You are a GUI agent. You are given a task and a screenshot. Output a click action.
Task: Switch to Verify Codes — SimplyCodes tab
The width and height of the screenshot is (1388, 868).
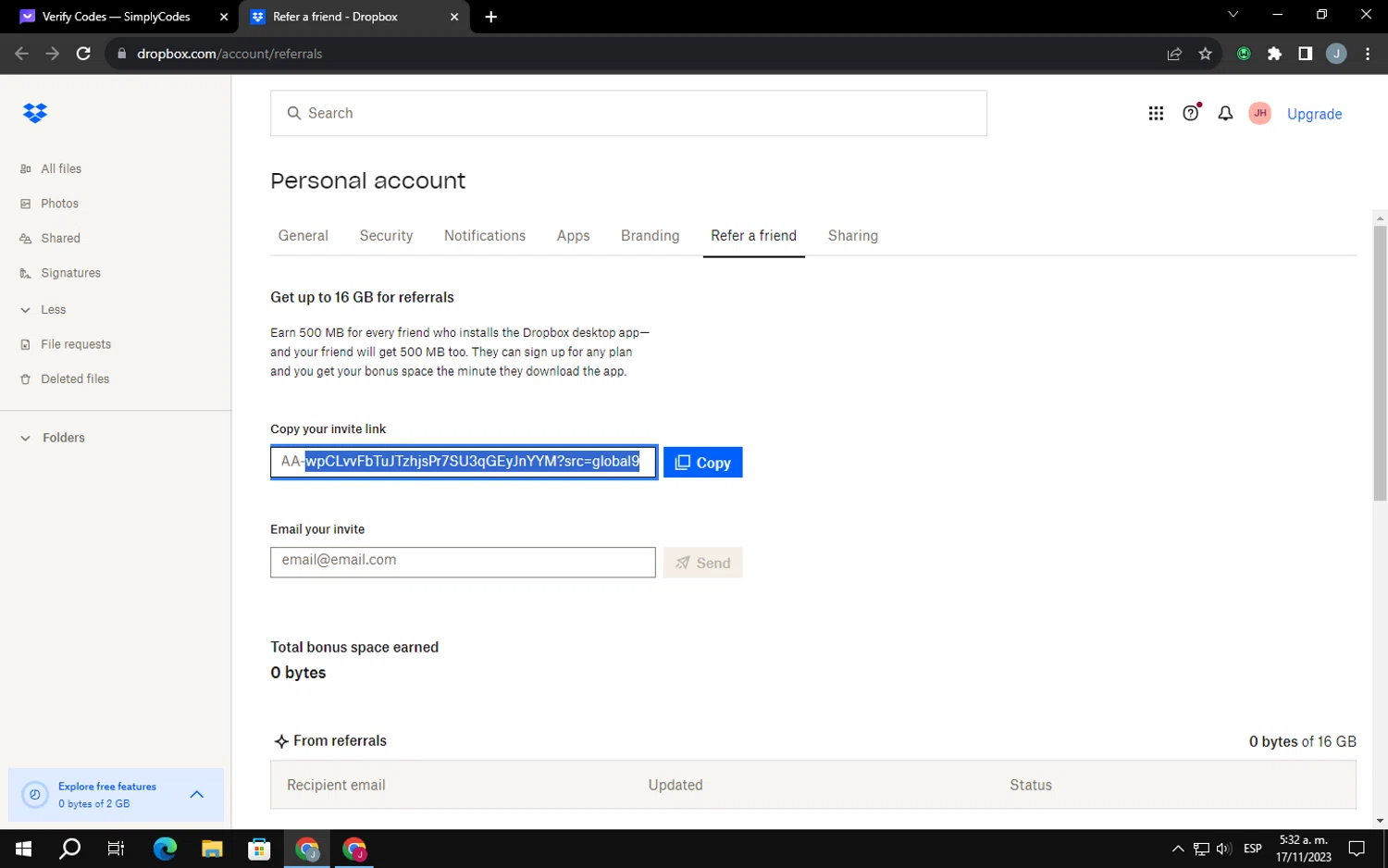(x=117, y=17)
